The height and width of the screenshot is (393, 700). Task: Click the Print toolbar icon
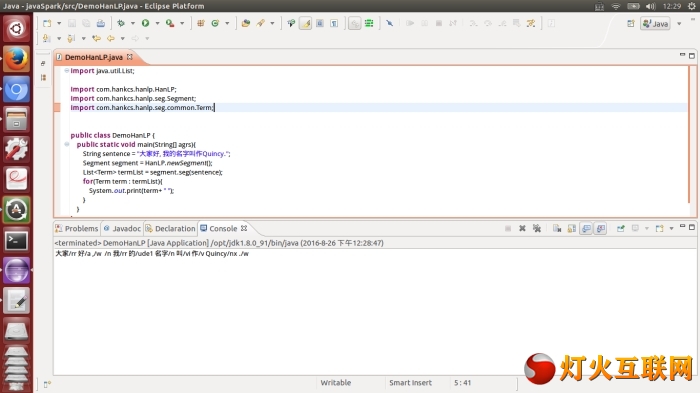[x=101, y=23]
